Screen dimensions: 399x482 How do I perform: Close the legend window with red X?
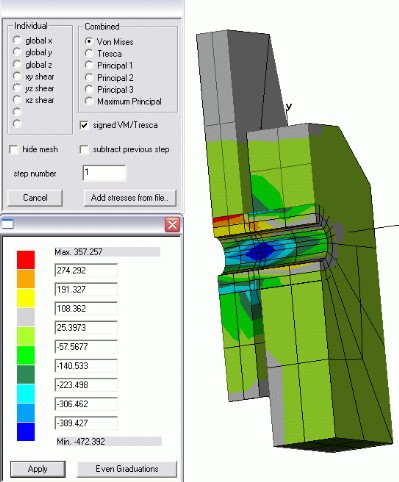coord(172,225)
